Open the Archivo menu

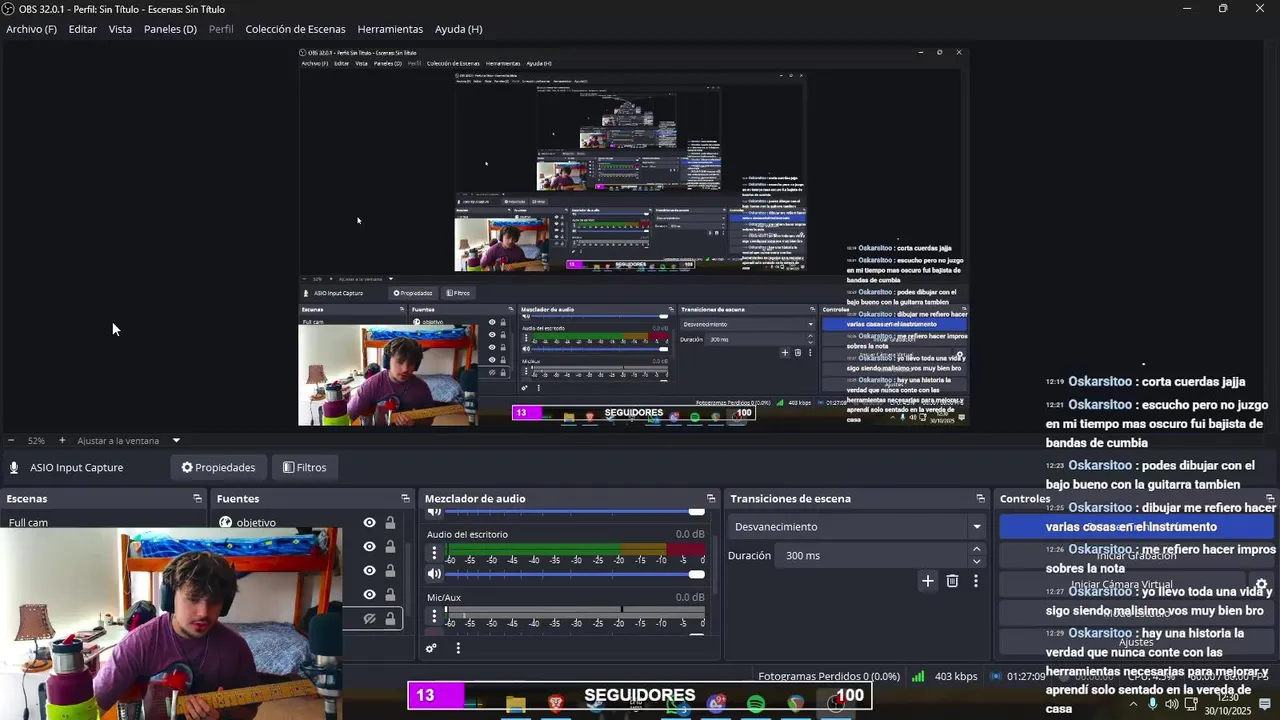(31, 29)
